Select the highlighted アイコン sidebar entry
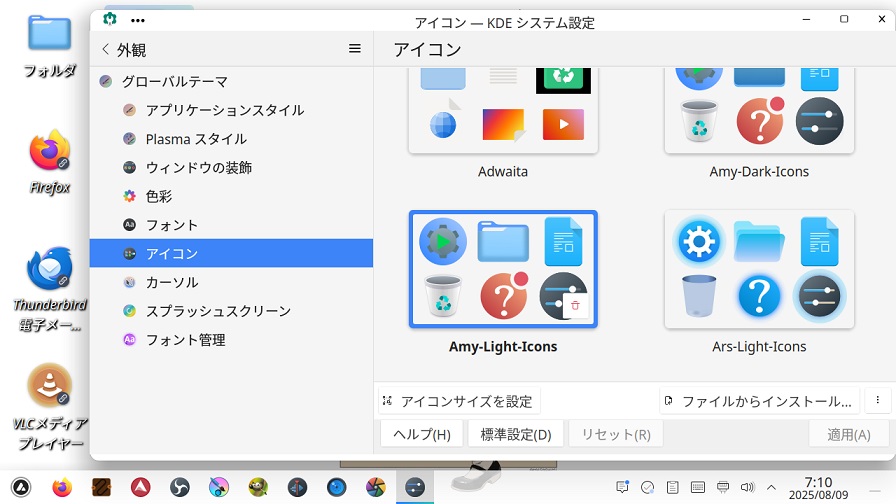 (x=231, y=253)
